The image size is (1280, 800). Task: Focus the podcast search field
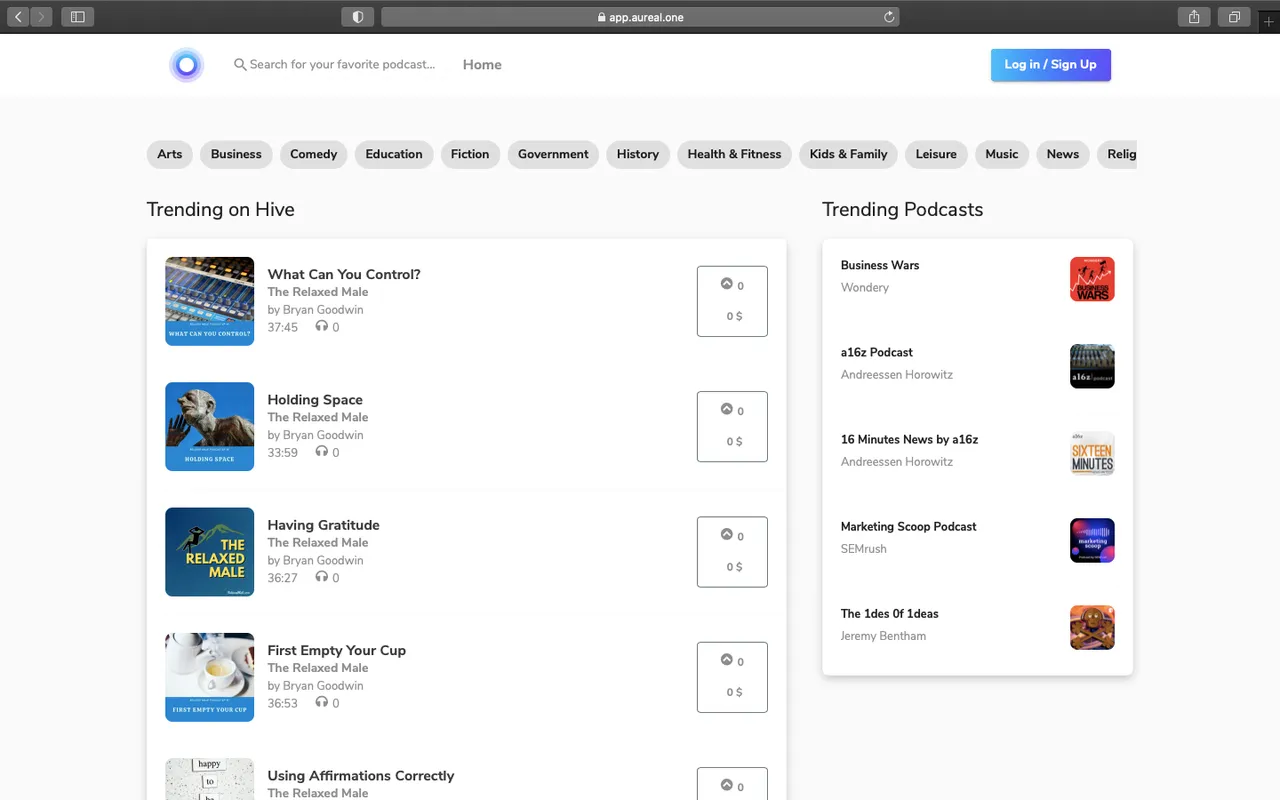tap(342, 64)
